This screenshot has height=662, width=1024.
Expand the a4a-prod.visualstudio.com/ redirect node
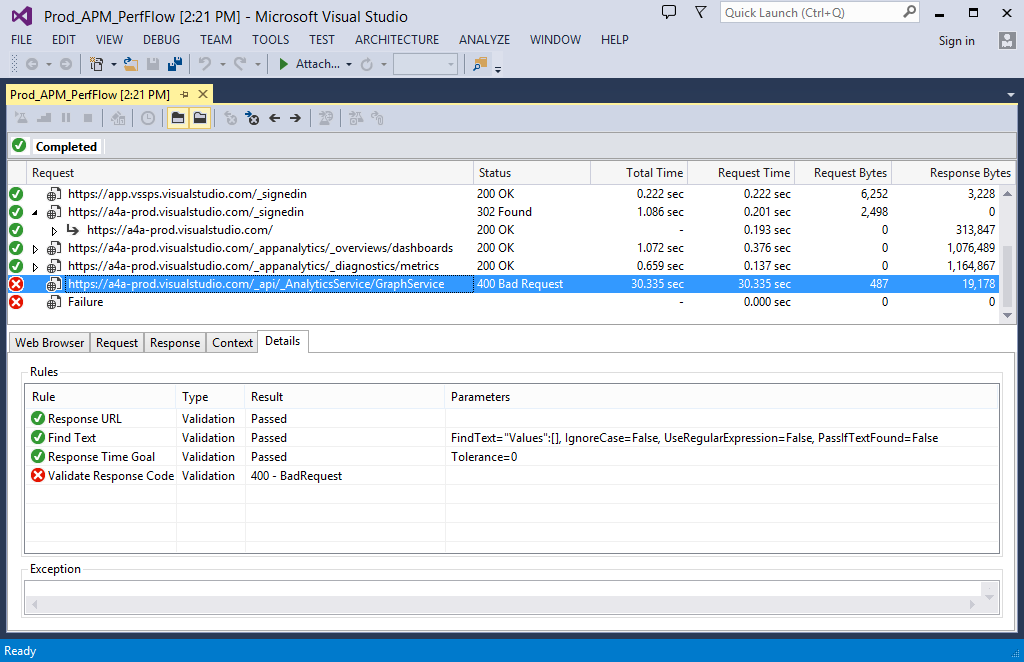click(x=54, y=230)
